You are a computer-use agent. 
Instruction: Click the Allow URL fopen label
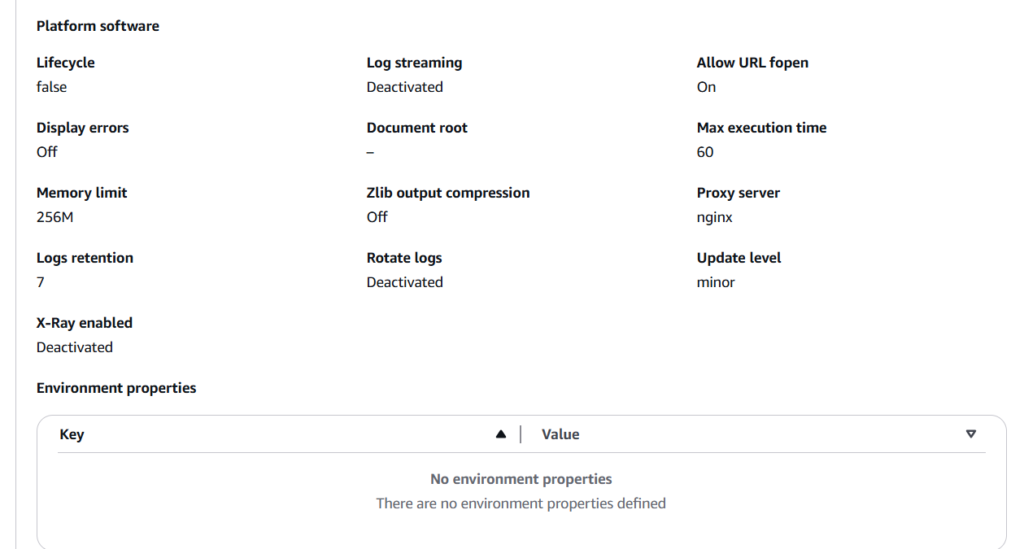click(x=752, y=62)
